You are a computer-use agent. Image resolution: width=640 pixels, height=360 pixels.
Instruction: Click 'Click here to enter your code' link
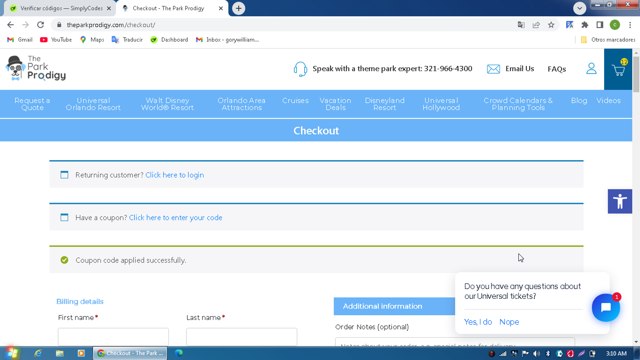[176, 218]
